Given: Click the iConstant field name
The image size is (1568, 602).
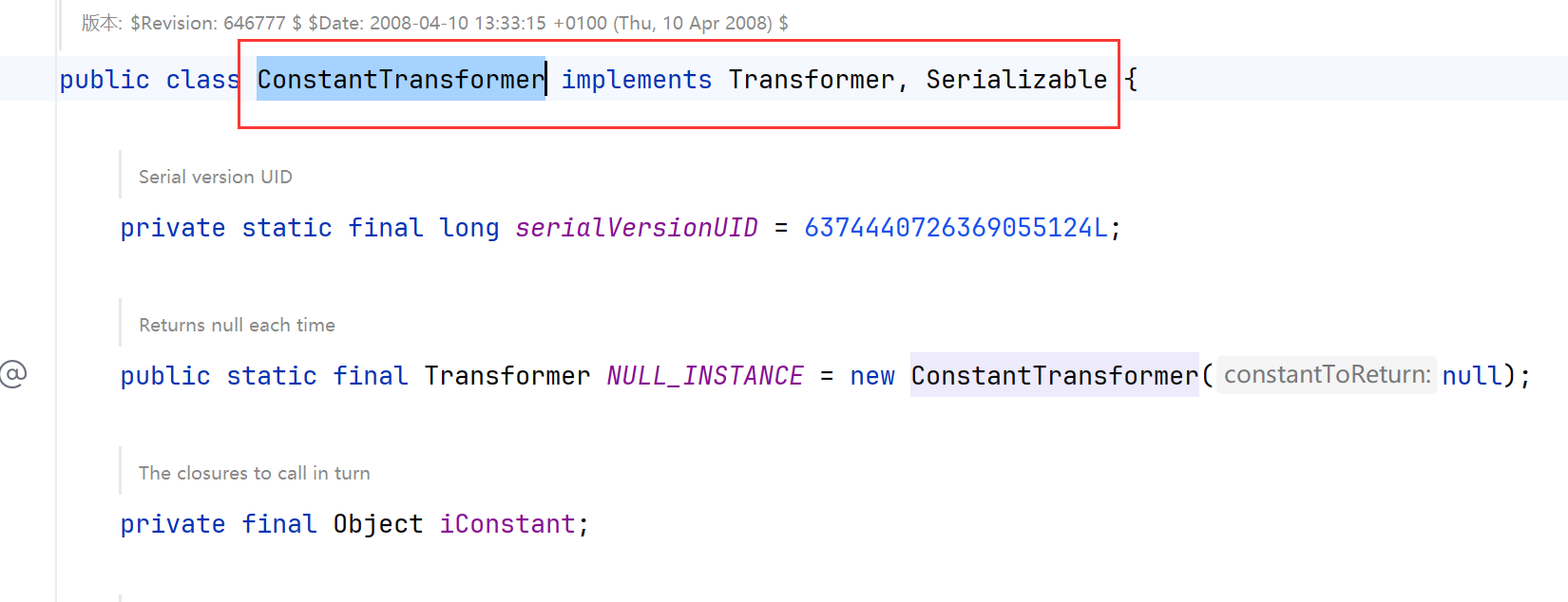Looking at the screenshot, I should pyautogui.click(x=507, y=524).
